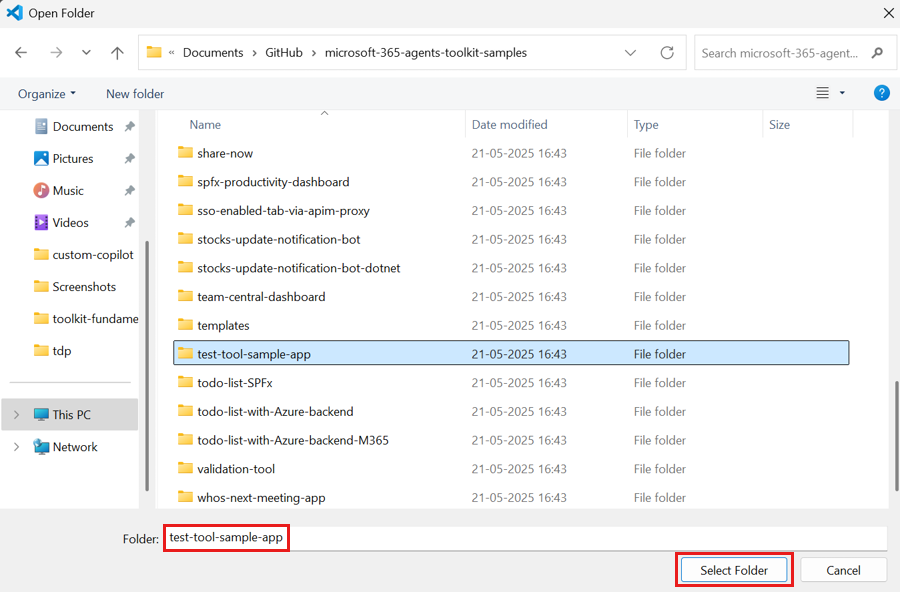Screen dimensions: 900x592
Task: Sort by Date modified column header
Action: click(509, 125)
